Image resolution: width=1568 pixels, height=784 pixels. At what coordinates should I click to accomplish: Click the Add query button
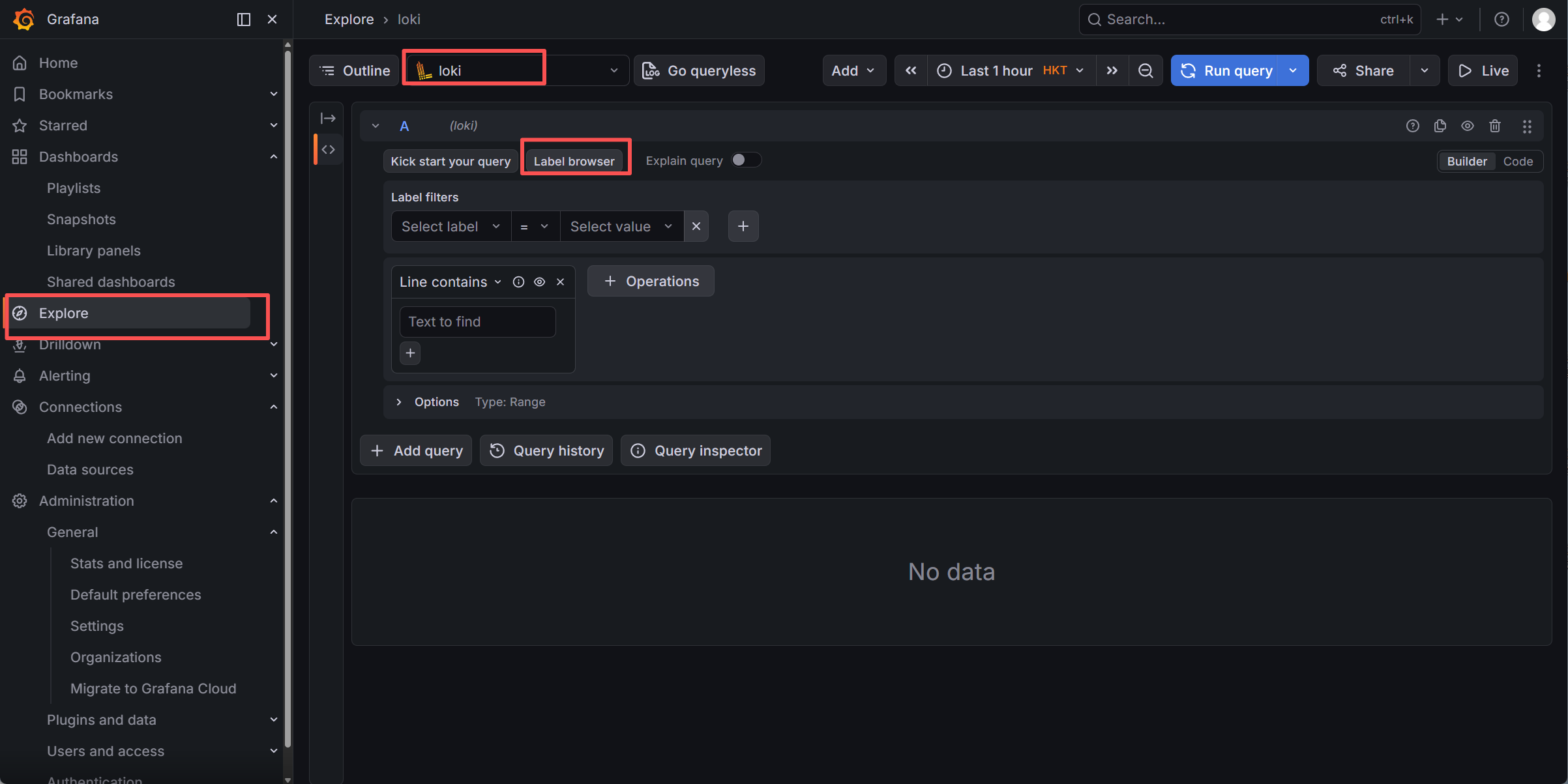click(416, 450)
